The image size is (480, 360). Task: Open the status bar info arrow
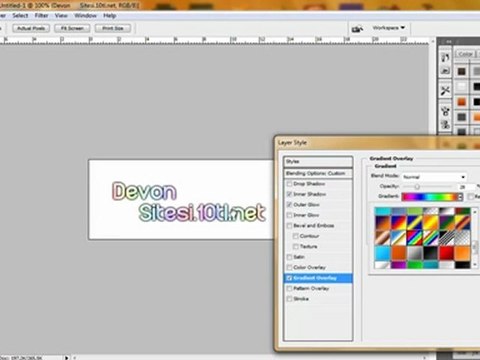point(66,358)
